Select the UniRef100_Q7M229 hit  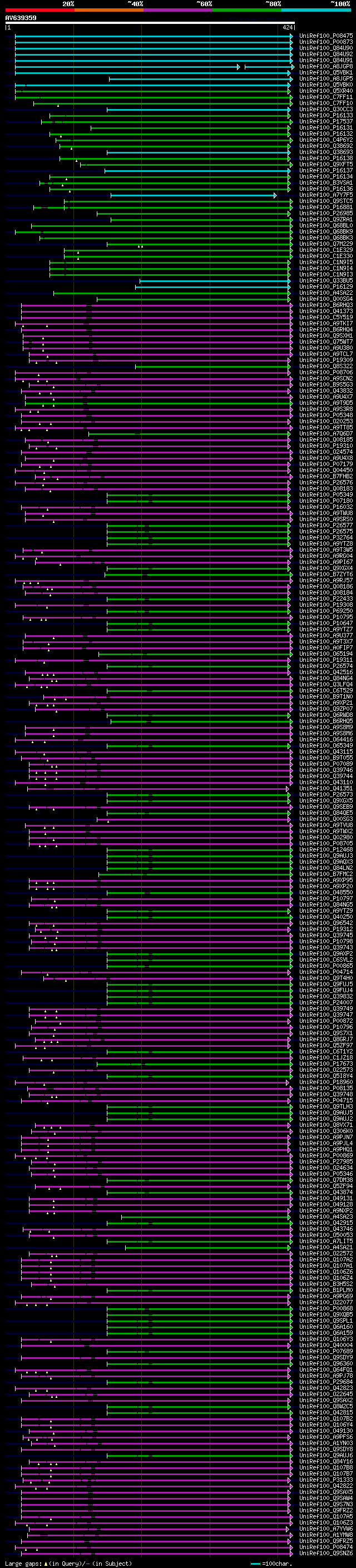point(325,244)
